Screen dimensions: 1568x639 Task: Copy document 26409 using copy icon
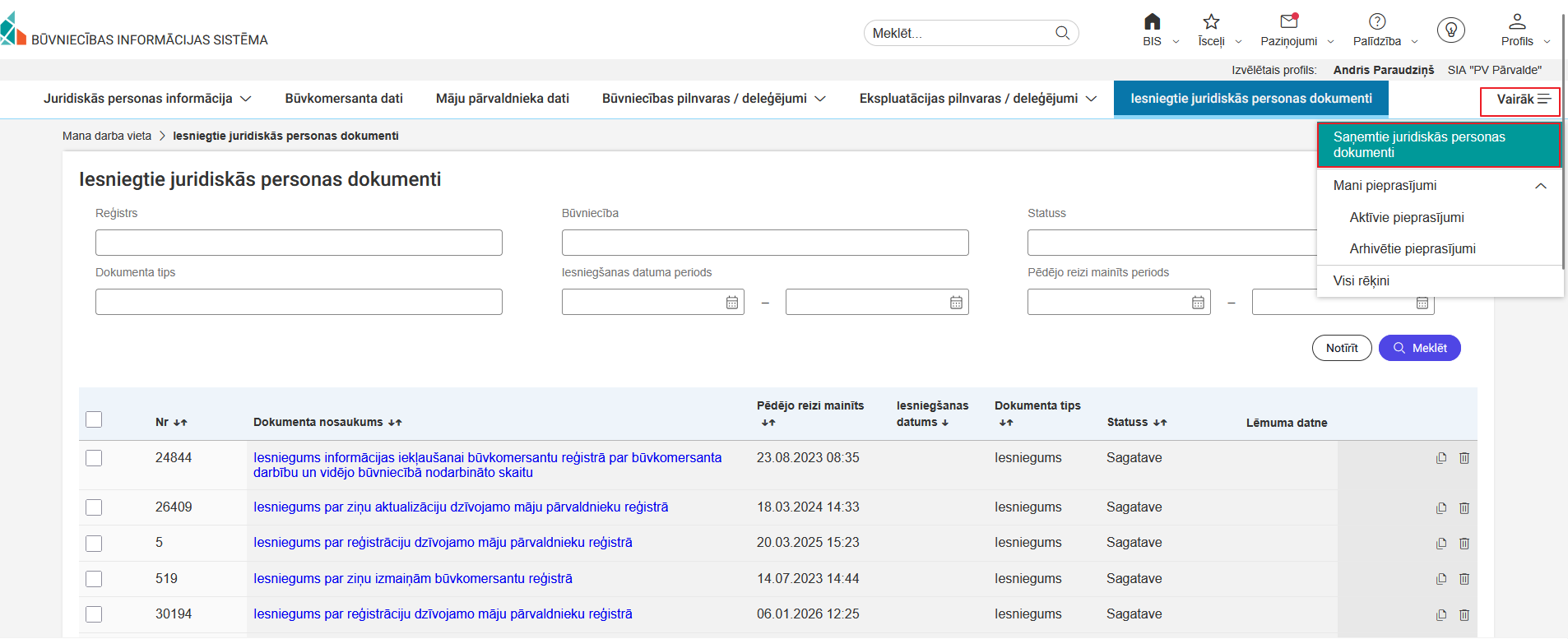[x=1440, y=508]
